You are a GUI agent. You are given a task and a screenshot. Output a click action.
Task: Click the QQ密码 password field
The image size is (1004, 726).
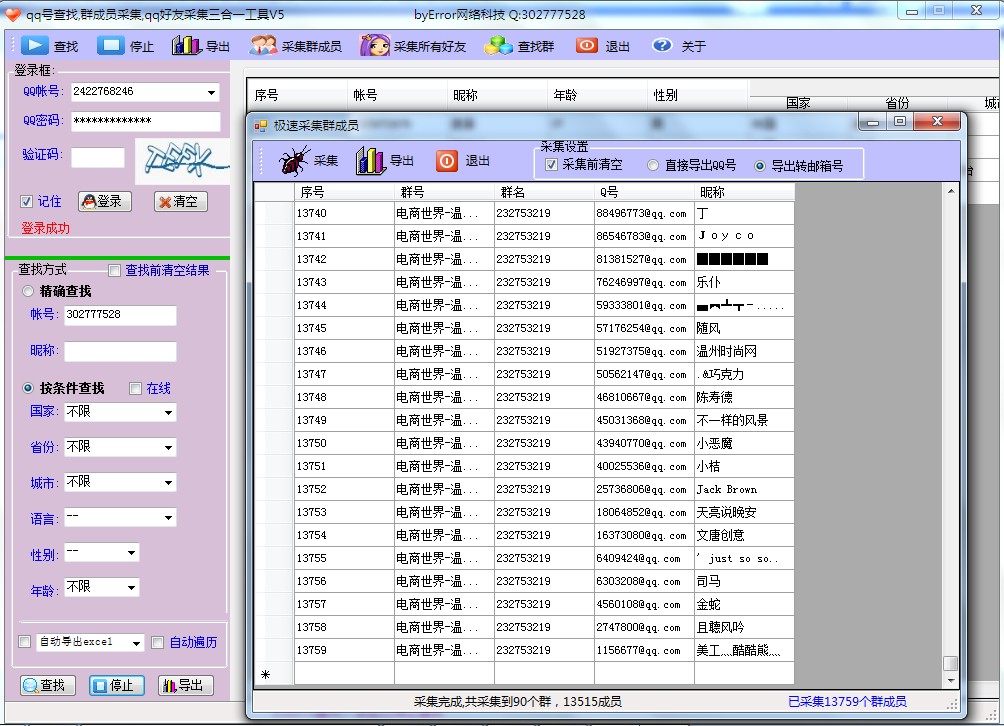click(145, 121)
